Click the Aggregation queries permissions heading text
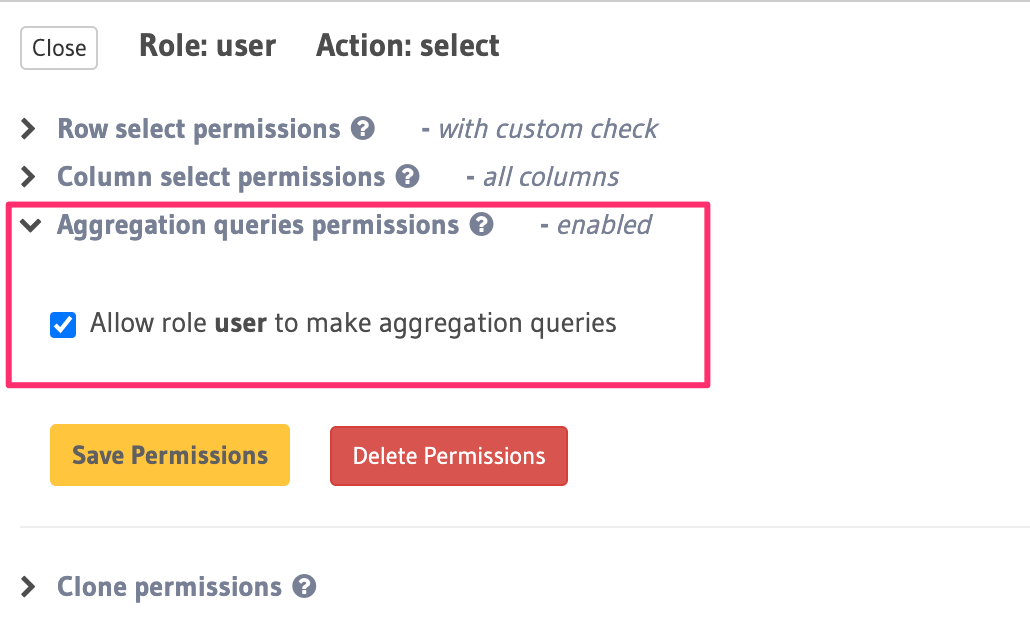The width and height of the screenshot is (1030, 622). (258, 225)
